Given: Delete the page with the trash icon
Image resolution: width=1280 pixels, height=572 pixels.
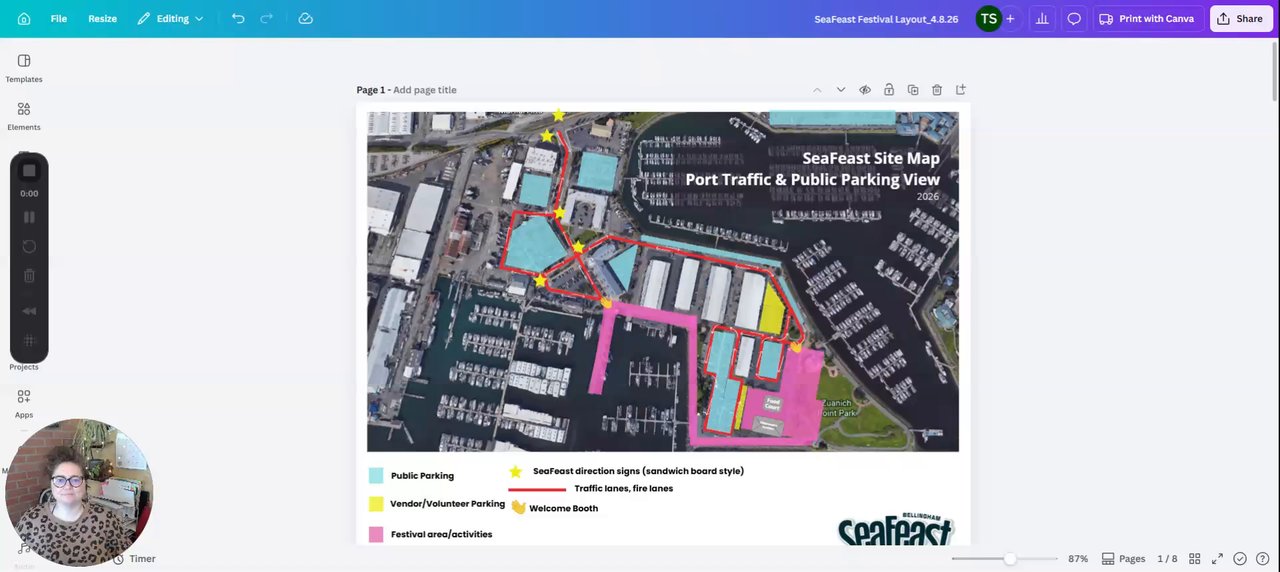Looking at the screenshot, I should 937,90.
